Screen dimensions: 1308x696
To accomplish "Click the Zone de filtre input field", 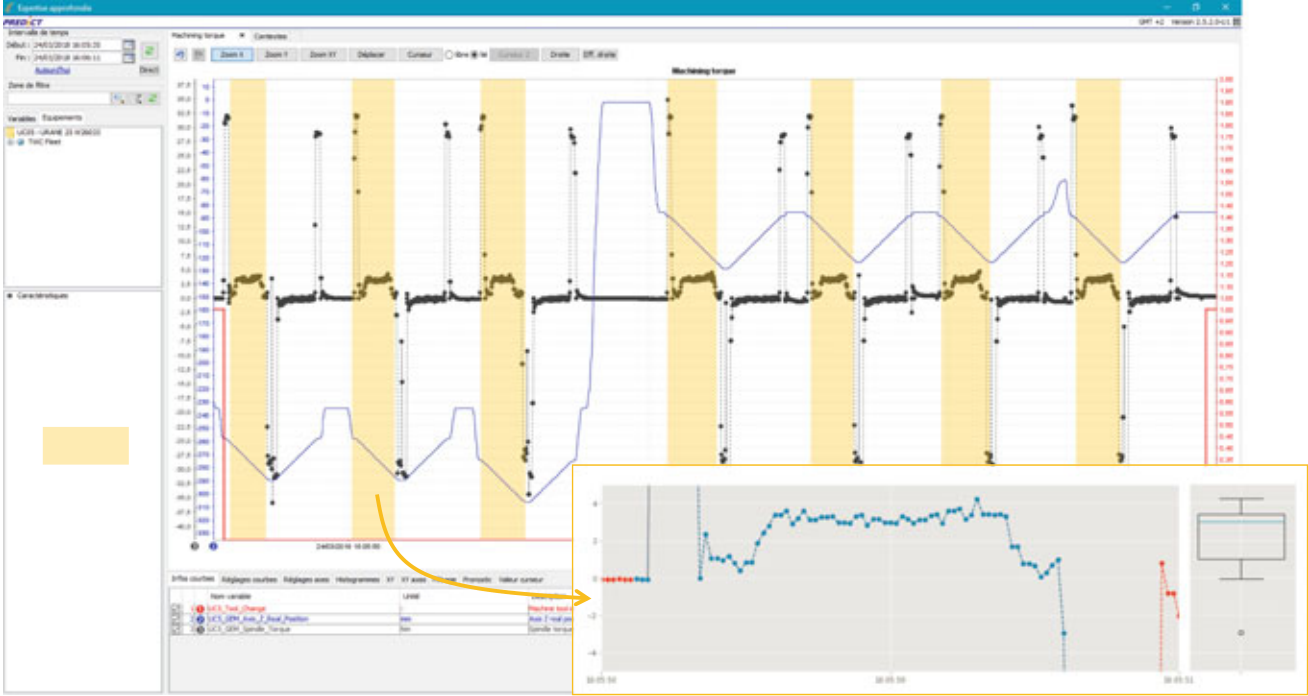I will pos(56,98).
